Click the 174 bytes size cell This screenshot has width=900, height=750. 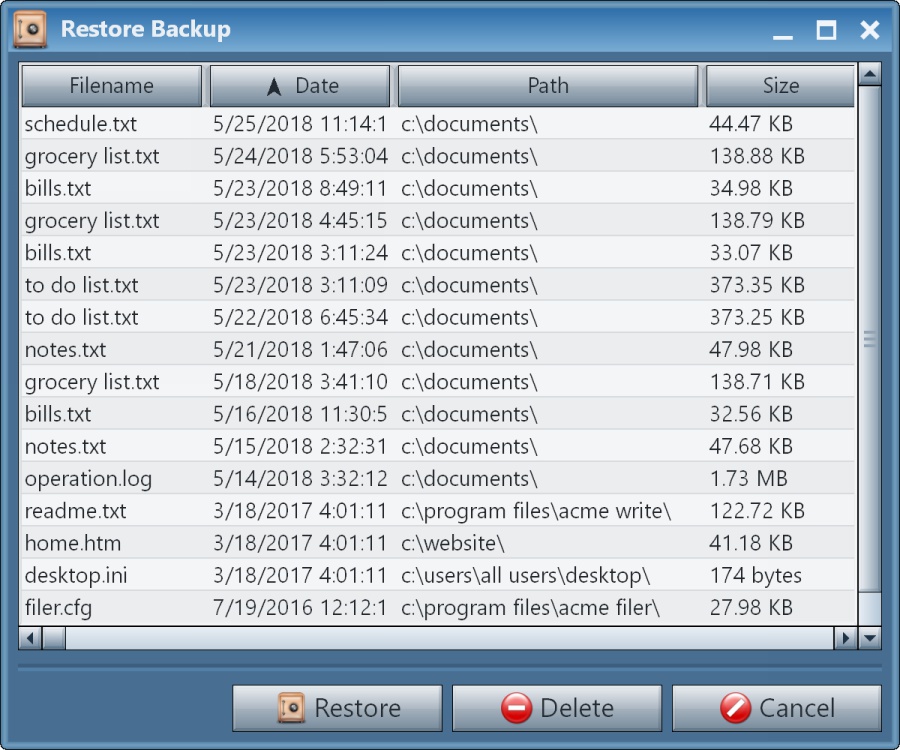[755, 576]
